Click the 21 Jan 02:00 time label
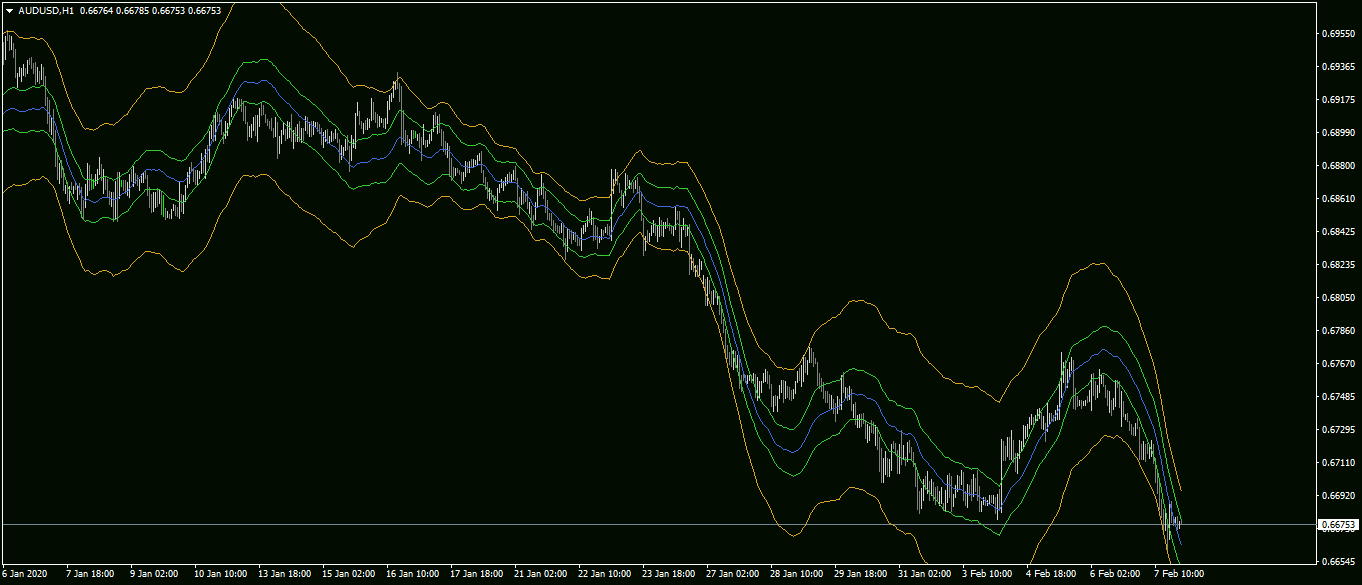 tap(540, 574)
